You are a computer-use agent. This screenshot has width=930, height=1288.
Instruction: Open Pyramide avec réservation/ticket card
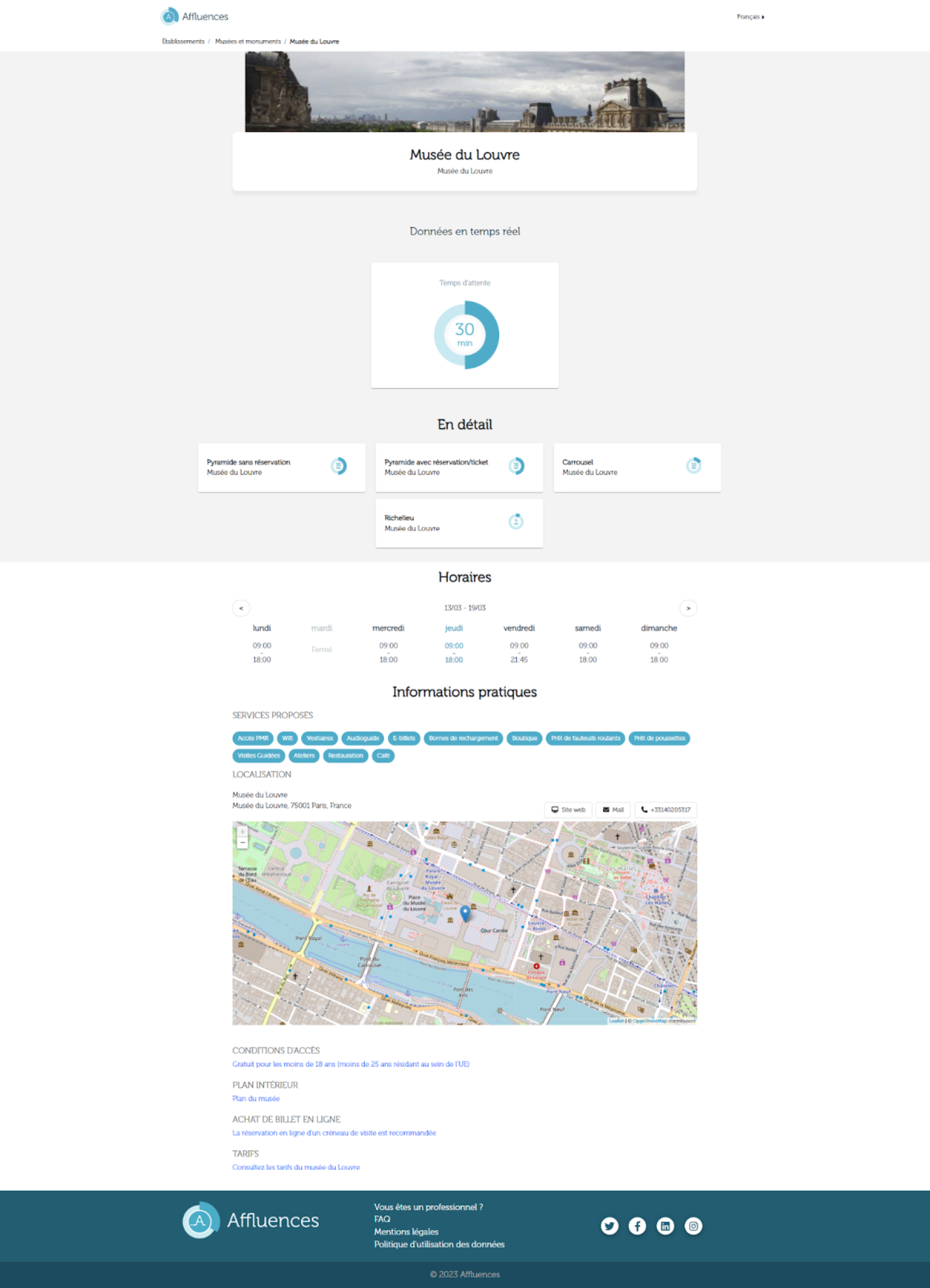click(x=460, y=467)
